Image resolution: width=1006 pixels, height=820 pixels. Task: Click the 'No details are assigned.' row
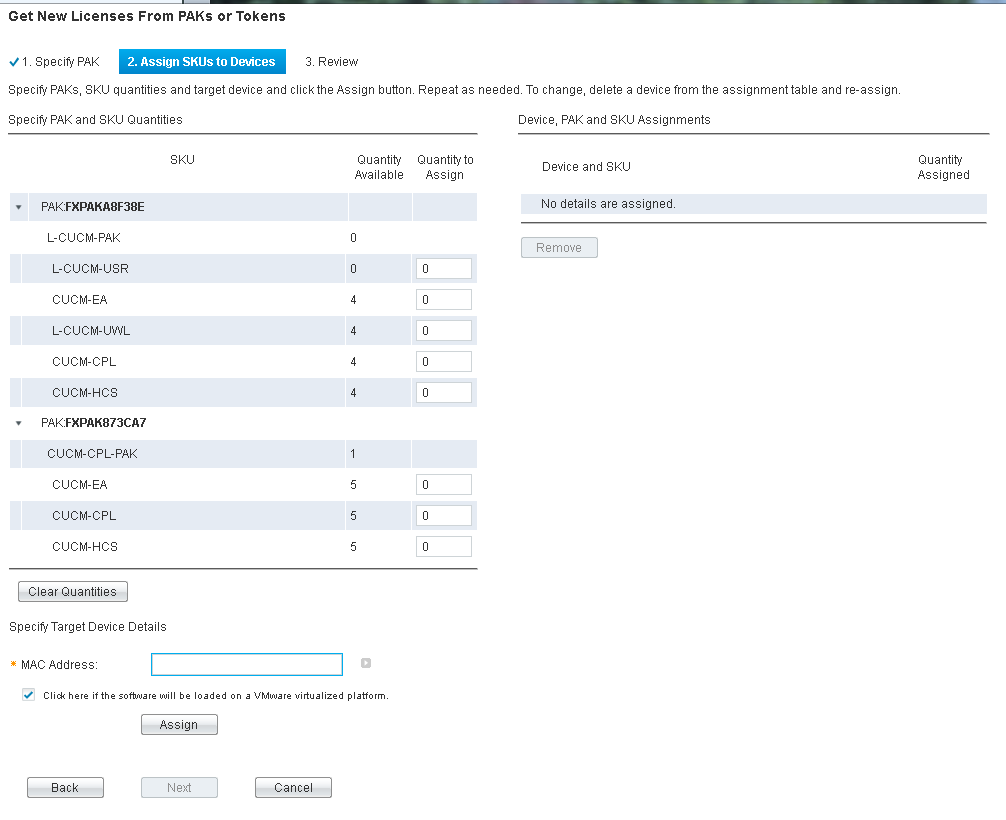coord(754,204)
